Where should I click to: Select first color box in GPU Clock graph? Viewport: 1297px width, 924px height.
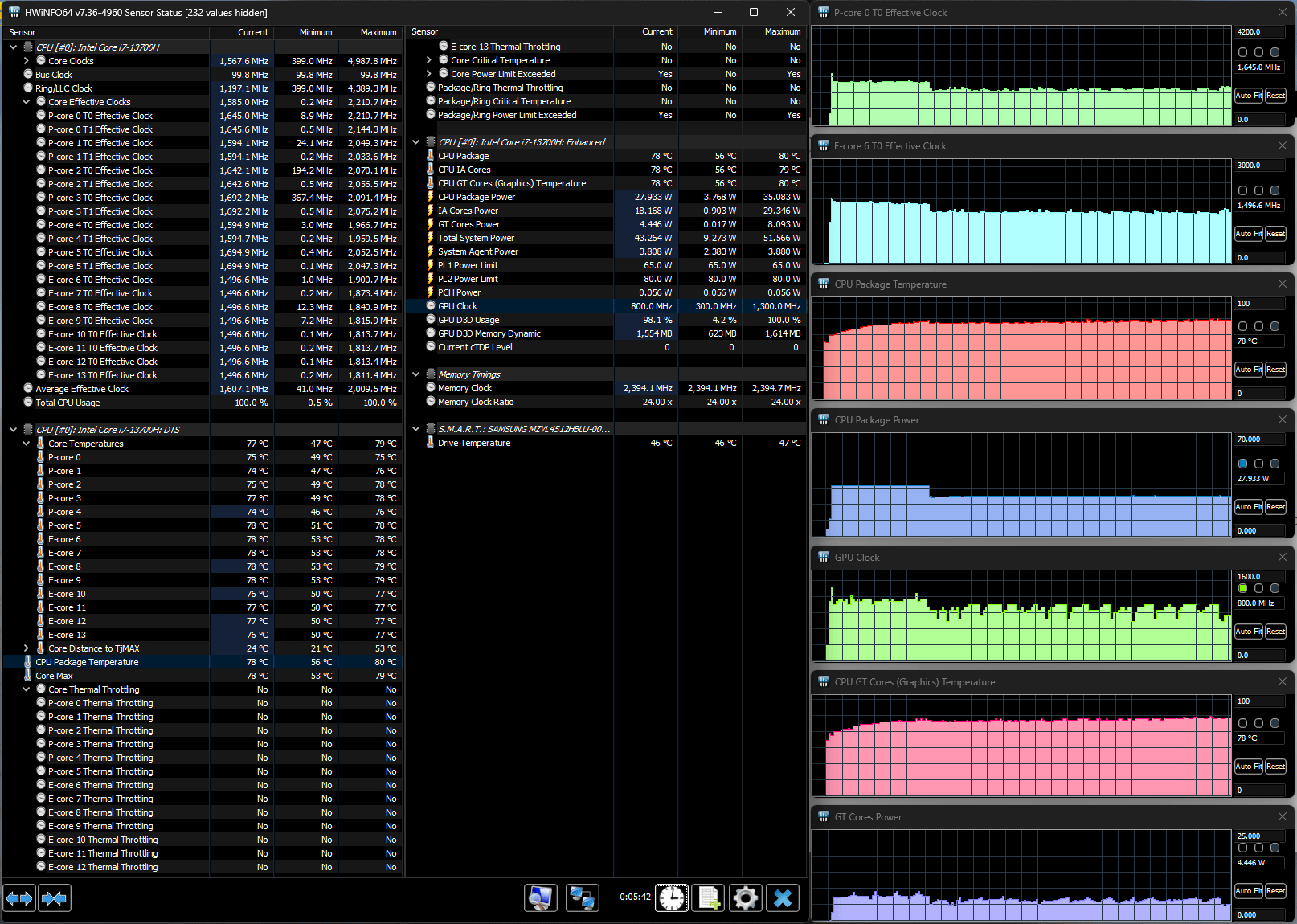1243,588
